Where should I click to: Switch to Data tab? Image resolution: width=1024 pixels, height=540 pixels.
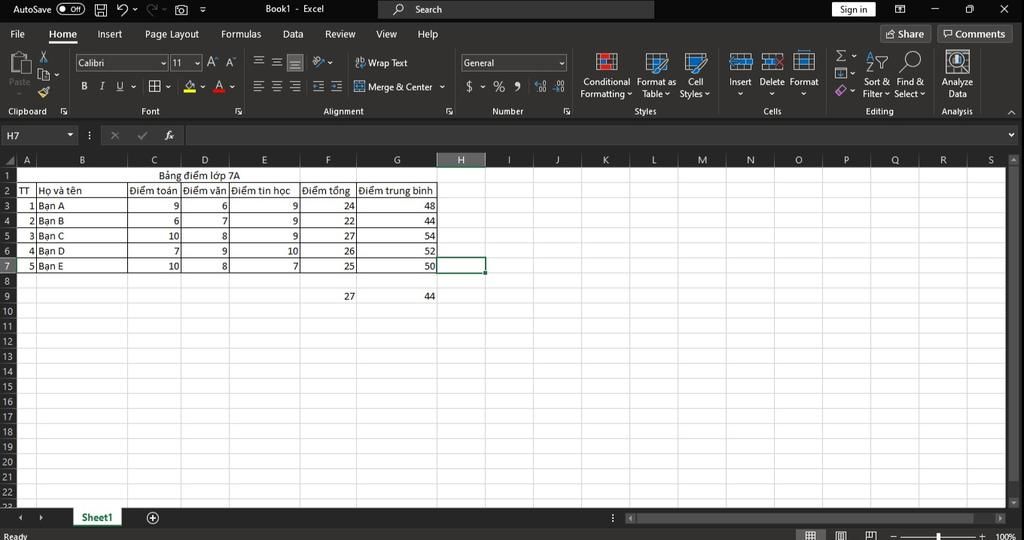coord(293,34)
